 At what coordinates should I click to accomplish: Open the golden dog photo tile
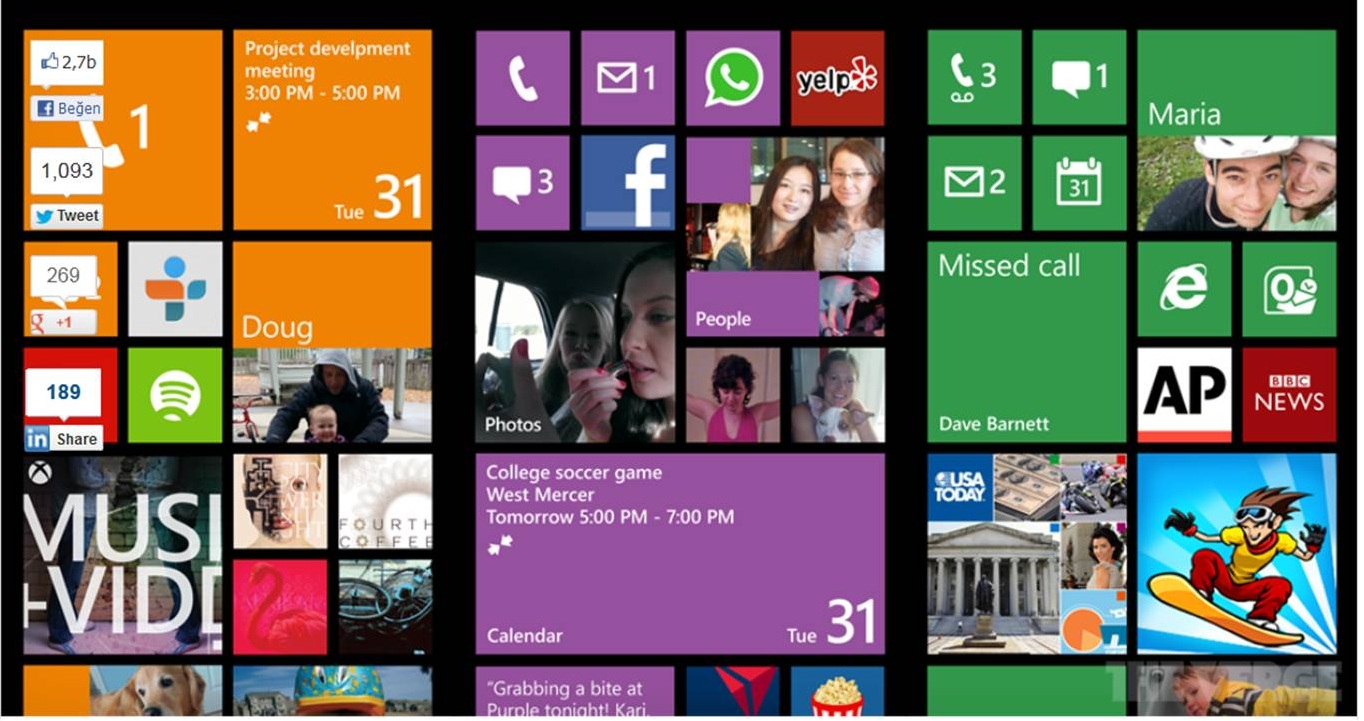pos(123,692)
